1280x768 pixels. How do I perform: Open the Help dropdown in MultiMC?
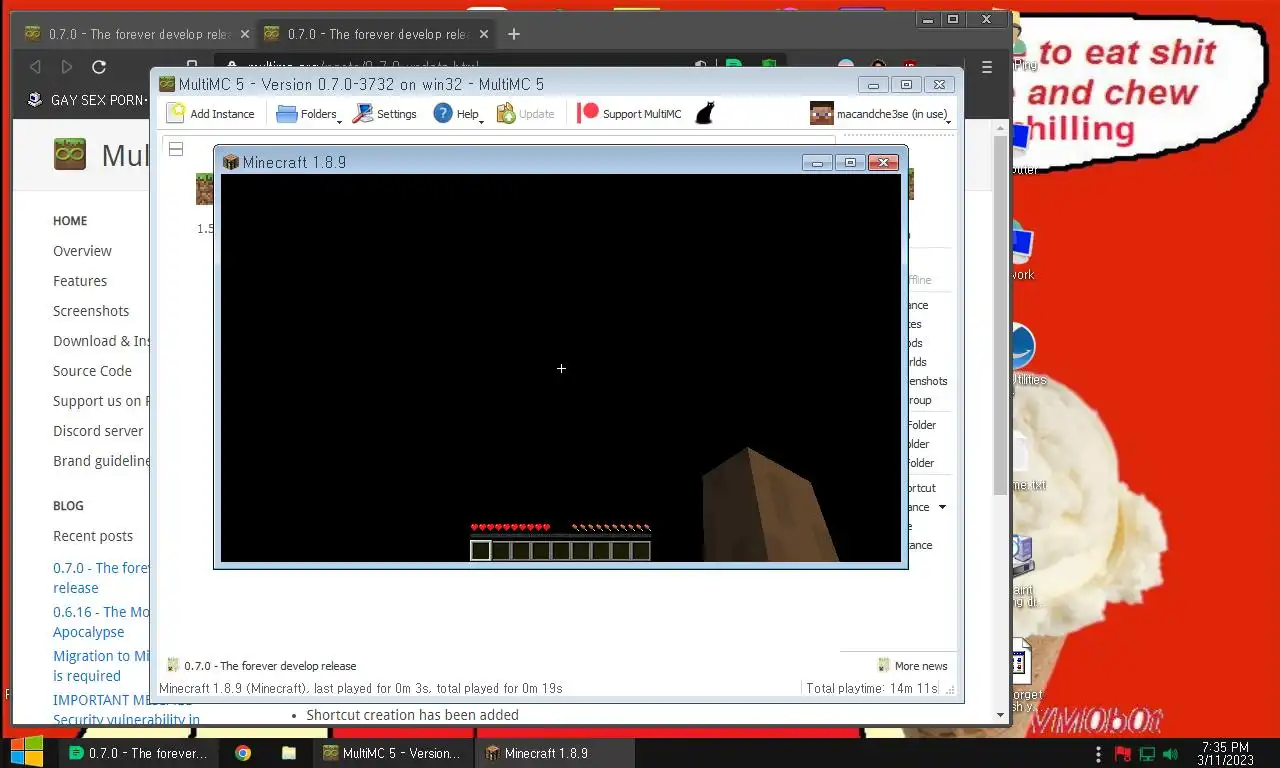pos(458,114)
